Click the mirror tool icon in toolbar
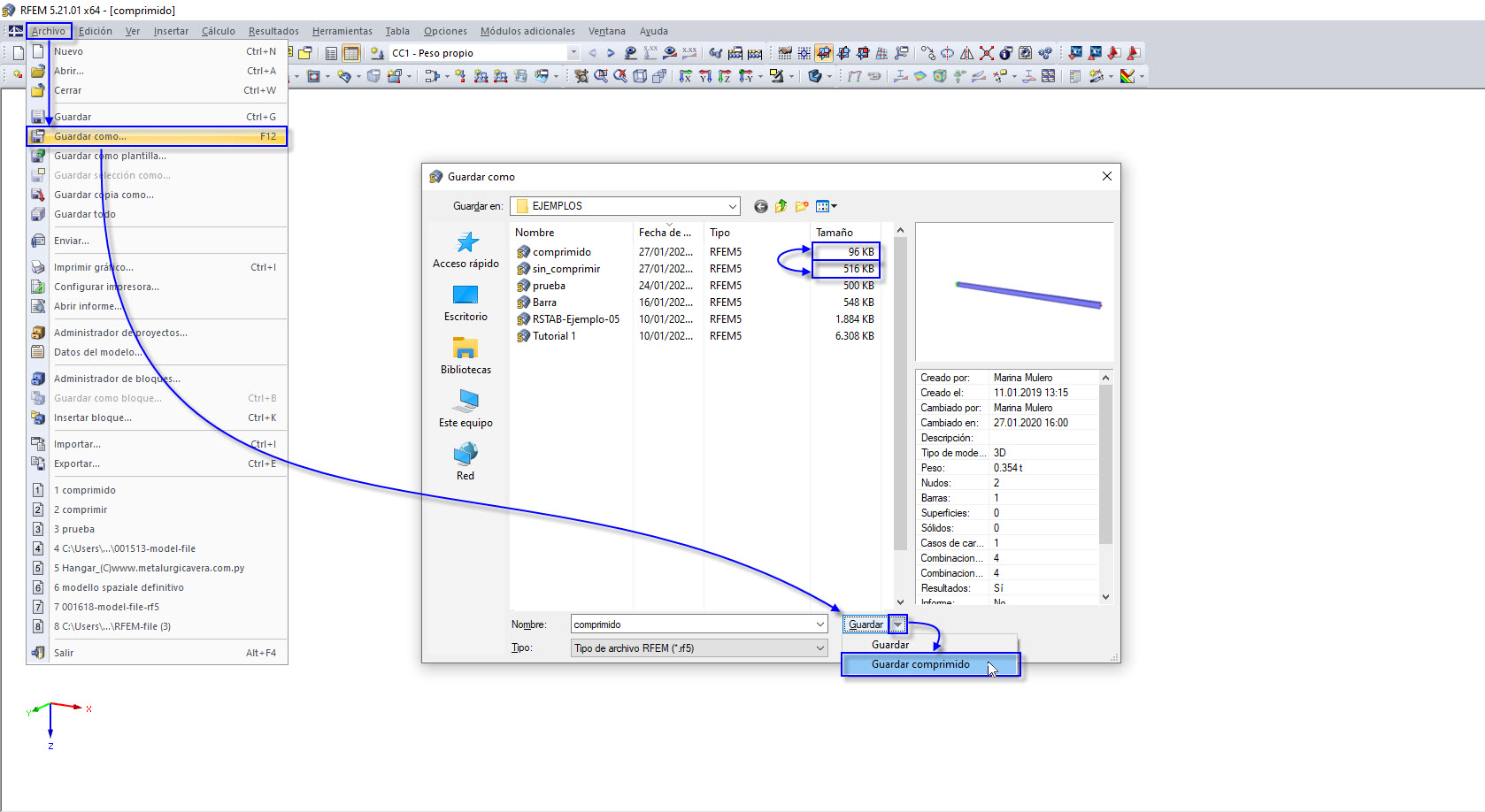The width and height of the screenshot is (1485, 812). coord(966,53)
